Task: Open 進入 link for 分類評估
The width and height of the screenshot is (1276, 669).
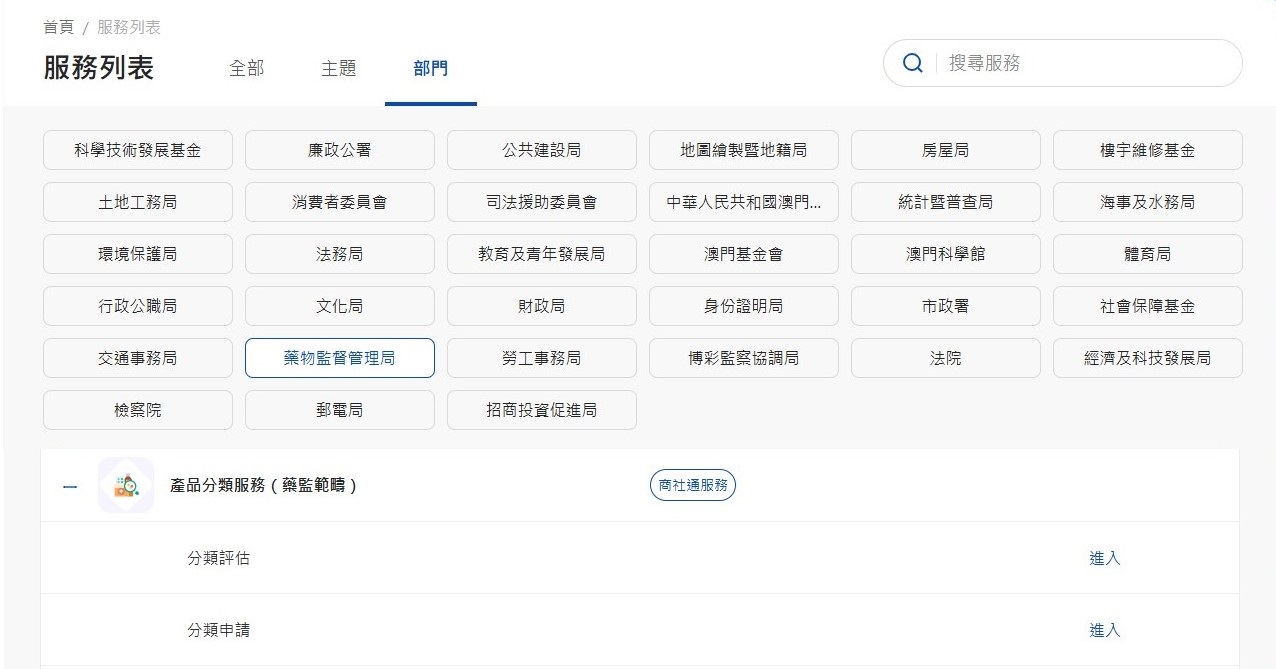Action: coord(1104,558)
